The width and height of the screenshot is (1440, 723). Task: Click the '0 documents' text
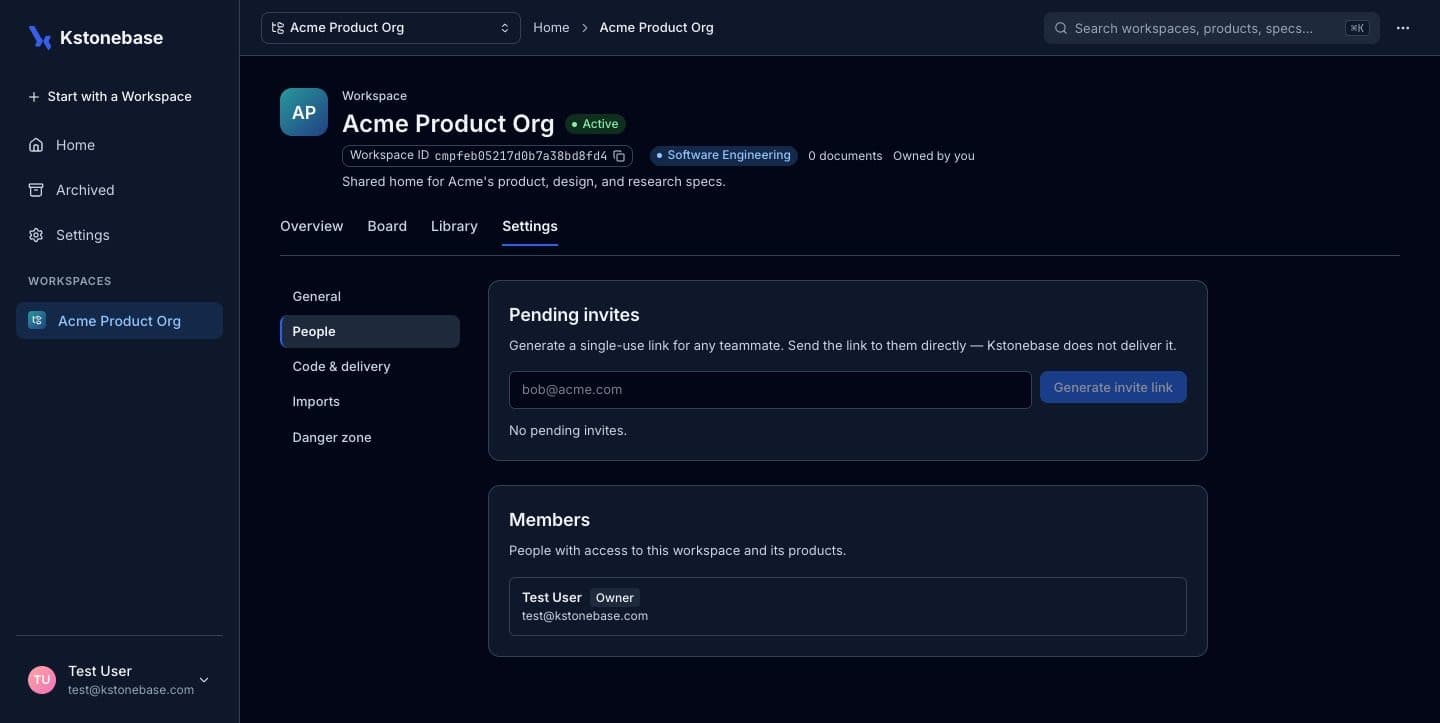[845, 156]
